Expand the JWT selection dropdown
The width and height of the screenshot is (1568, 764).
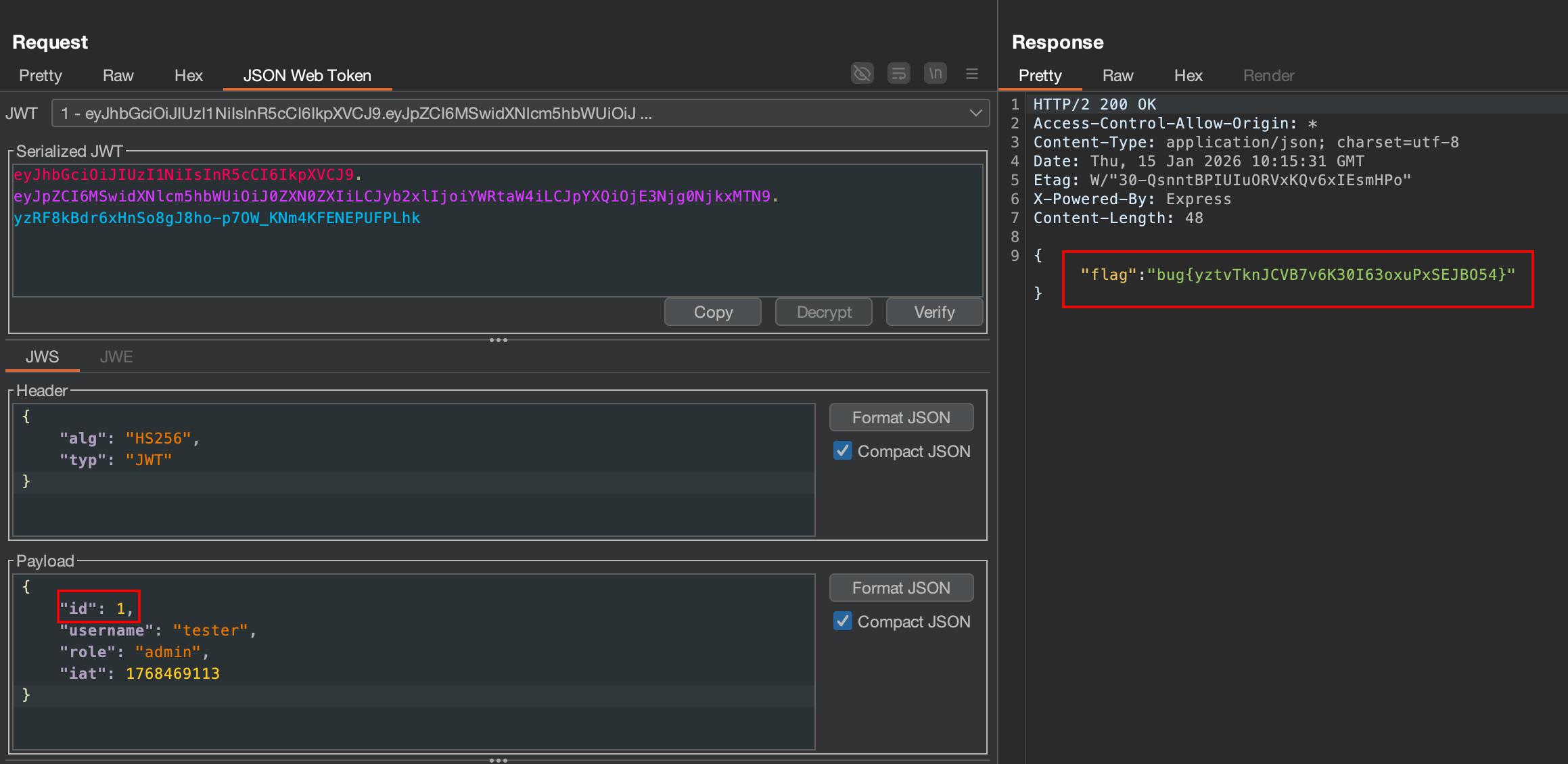coord(975,114)
